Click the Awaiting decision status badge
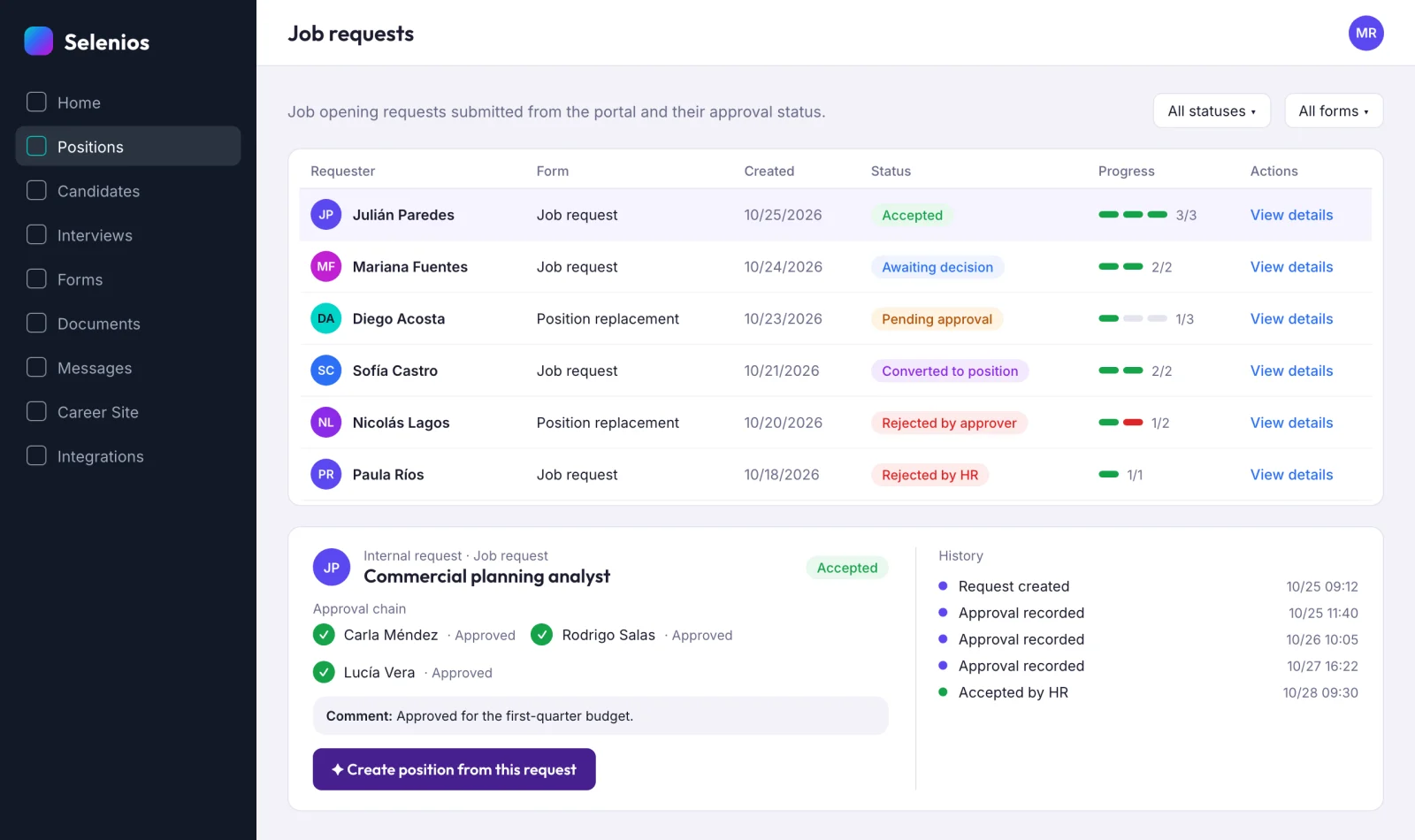Viewport: 1415px width, 840px height. point(937,267)
